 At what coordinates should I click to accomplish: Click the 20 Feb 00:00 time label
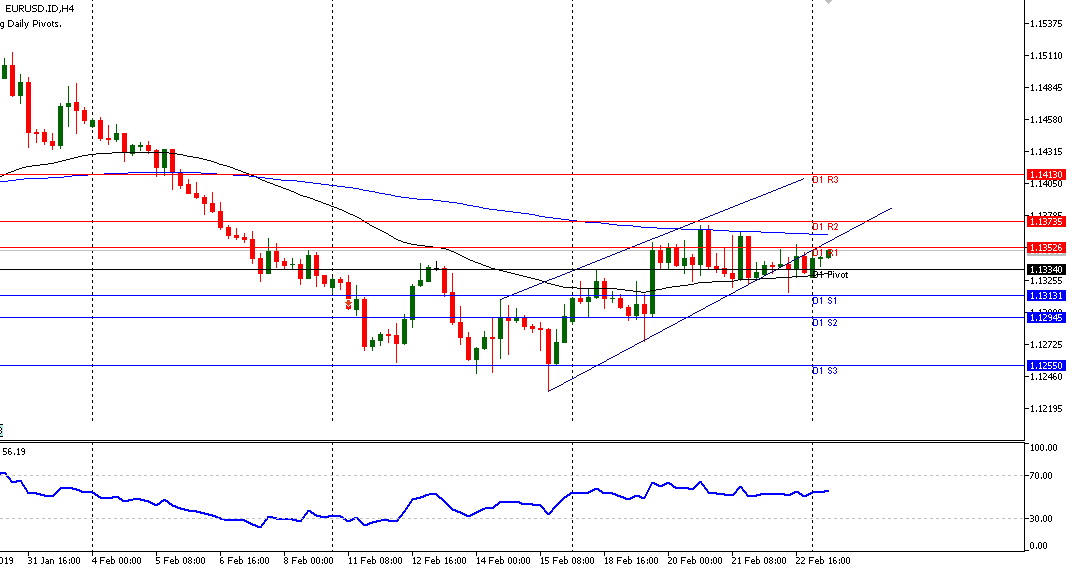click(x=694, y=561)
